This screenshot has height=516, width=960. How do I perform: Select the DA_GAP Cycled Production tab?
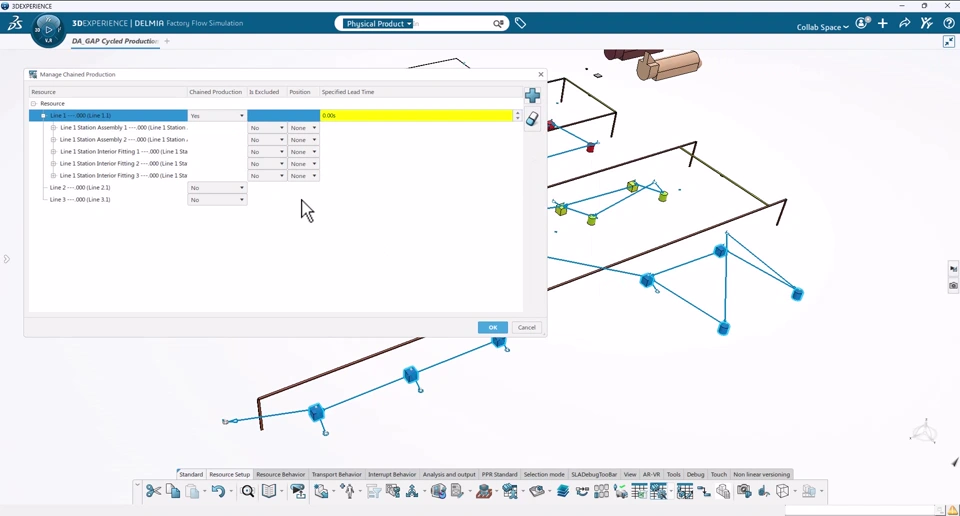[115, 41]
